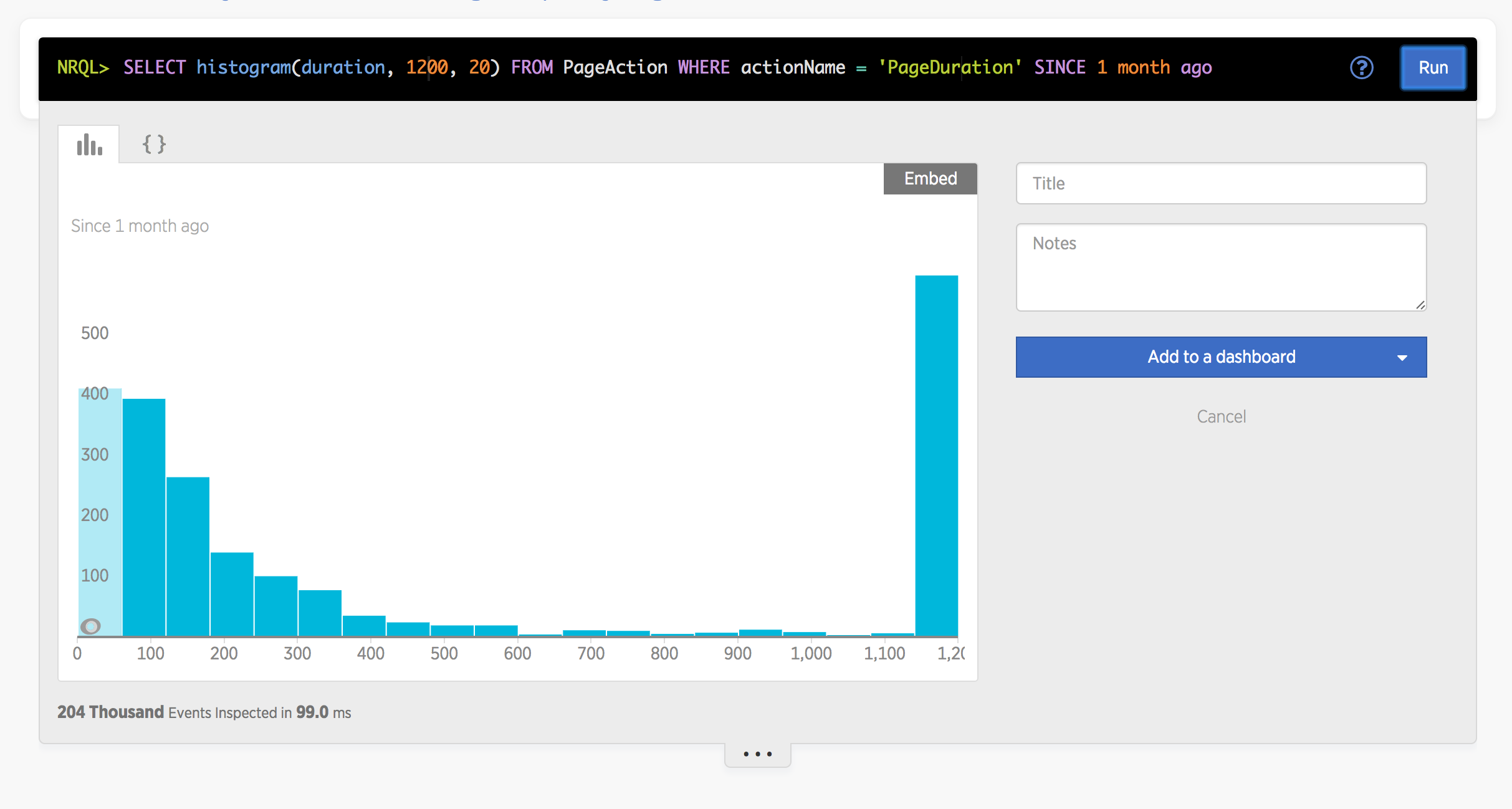
Task: Click inside the Notes text area
Action: point(1220,267)
